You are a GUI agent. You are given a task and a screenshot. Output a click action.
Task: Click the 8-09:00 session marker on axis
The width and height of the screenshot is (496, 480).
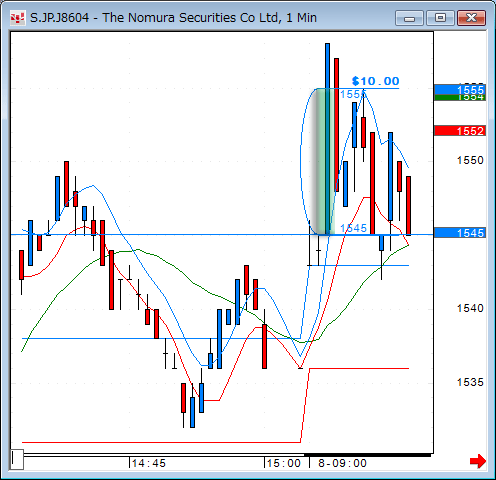342,463
